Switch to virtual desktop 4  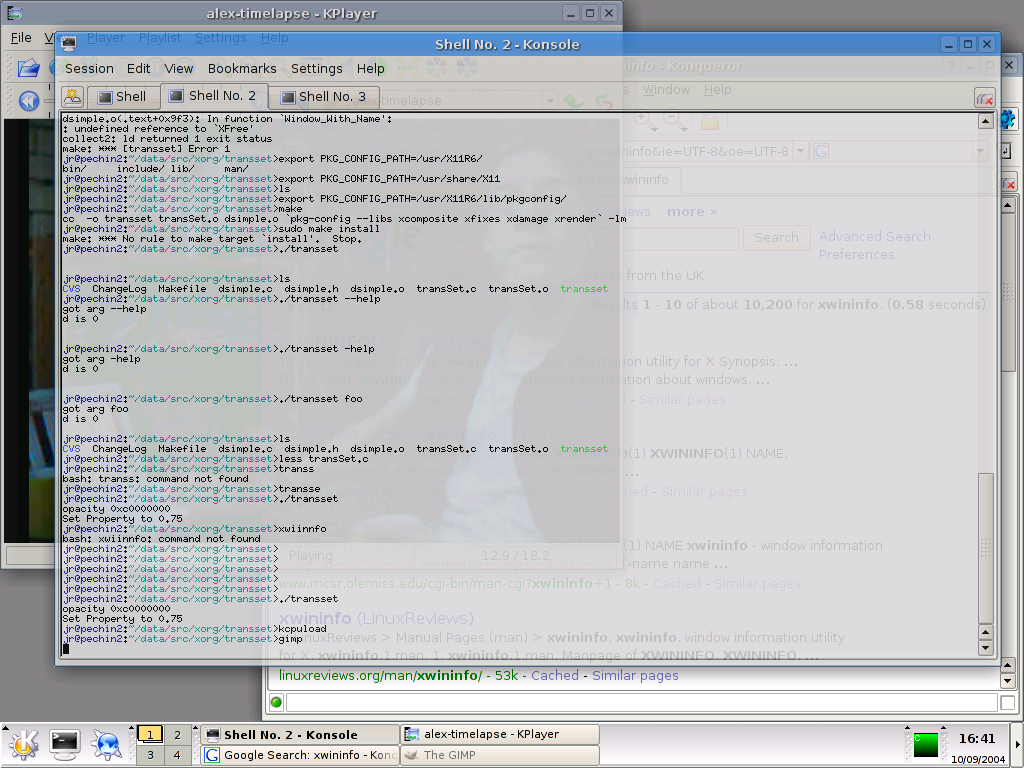point(177,755)
